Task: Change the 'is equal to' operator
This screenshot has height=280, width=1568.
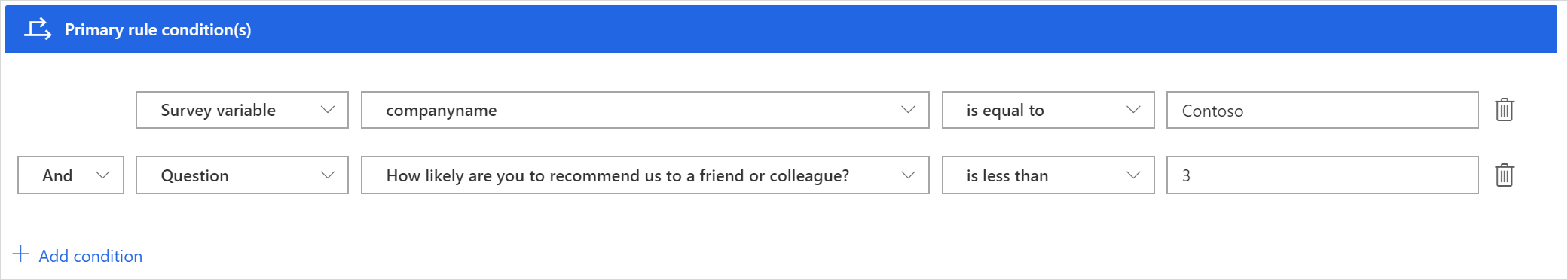Action: (x=1048, y=110)
